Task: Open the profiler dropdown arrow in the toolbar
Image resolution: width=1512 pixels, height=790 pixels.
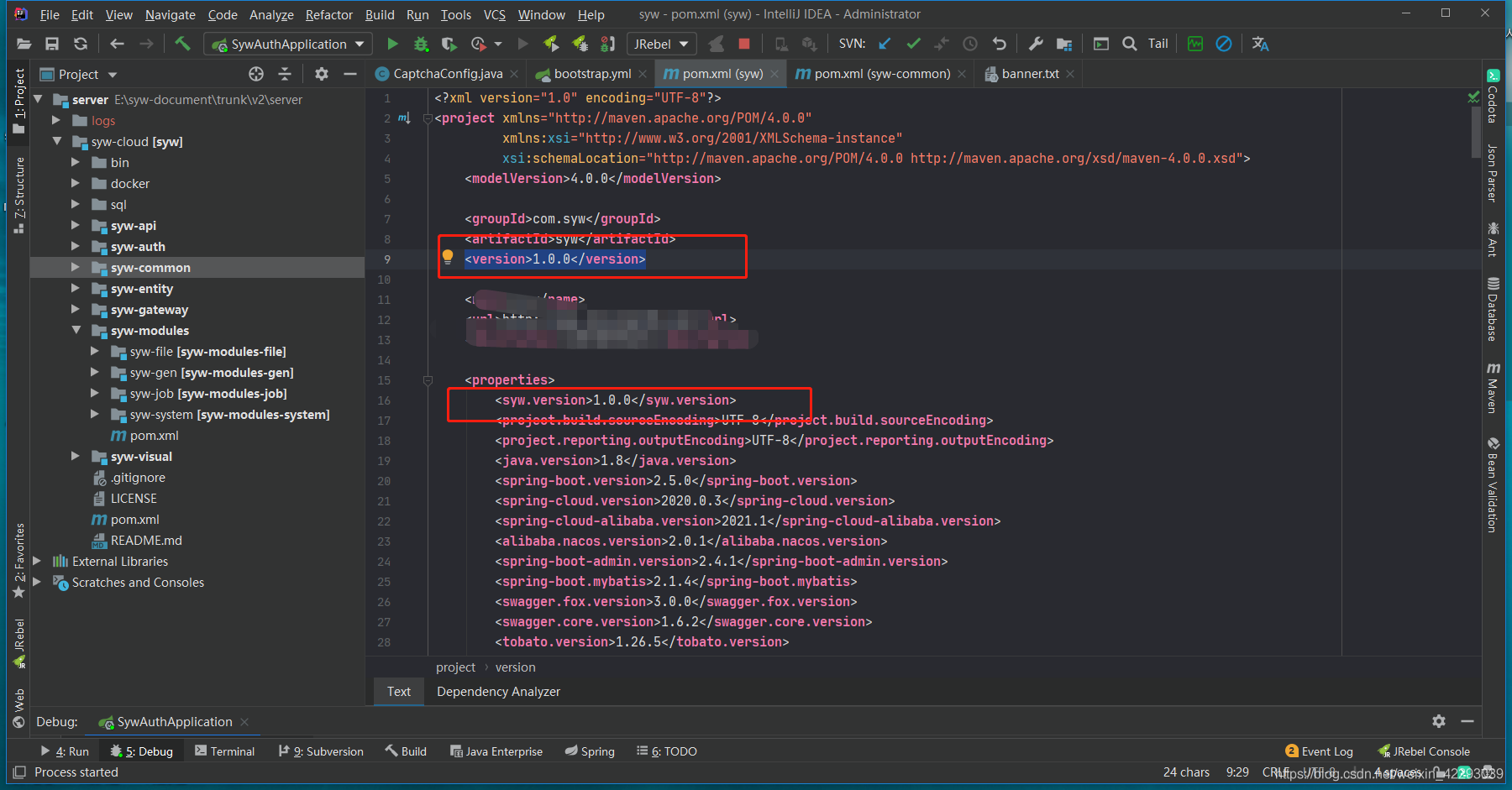Action: (498, 44)
